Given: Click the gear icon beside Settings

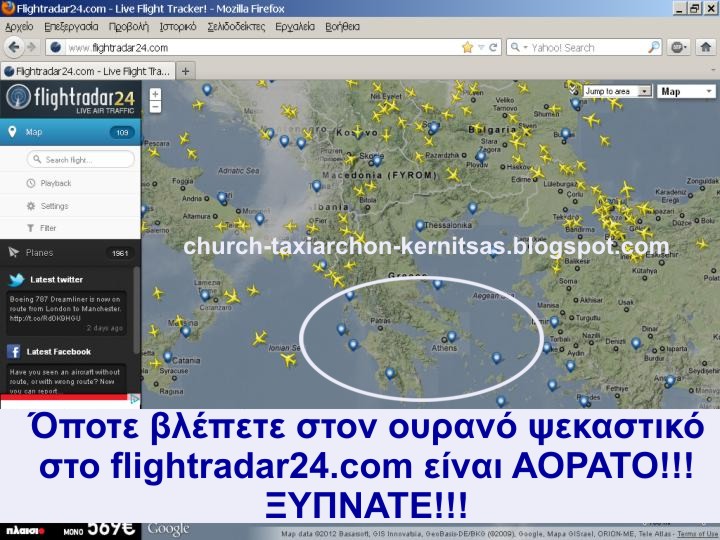Looking at the screenshot, I should (x=31, y=206).
